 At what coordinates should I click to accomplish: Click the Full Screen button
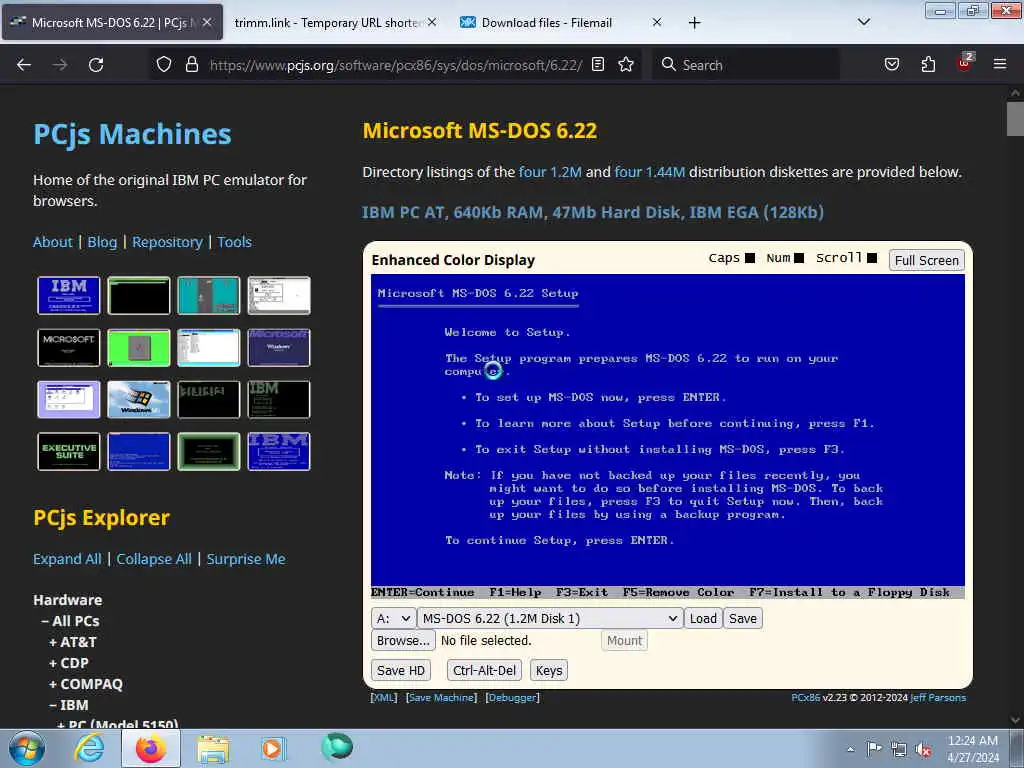pos(927,260)
